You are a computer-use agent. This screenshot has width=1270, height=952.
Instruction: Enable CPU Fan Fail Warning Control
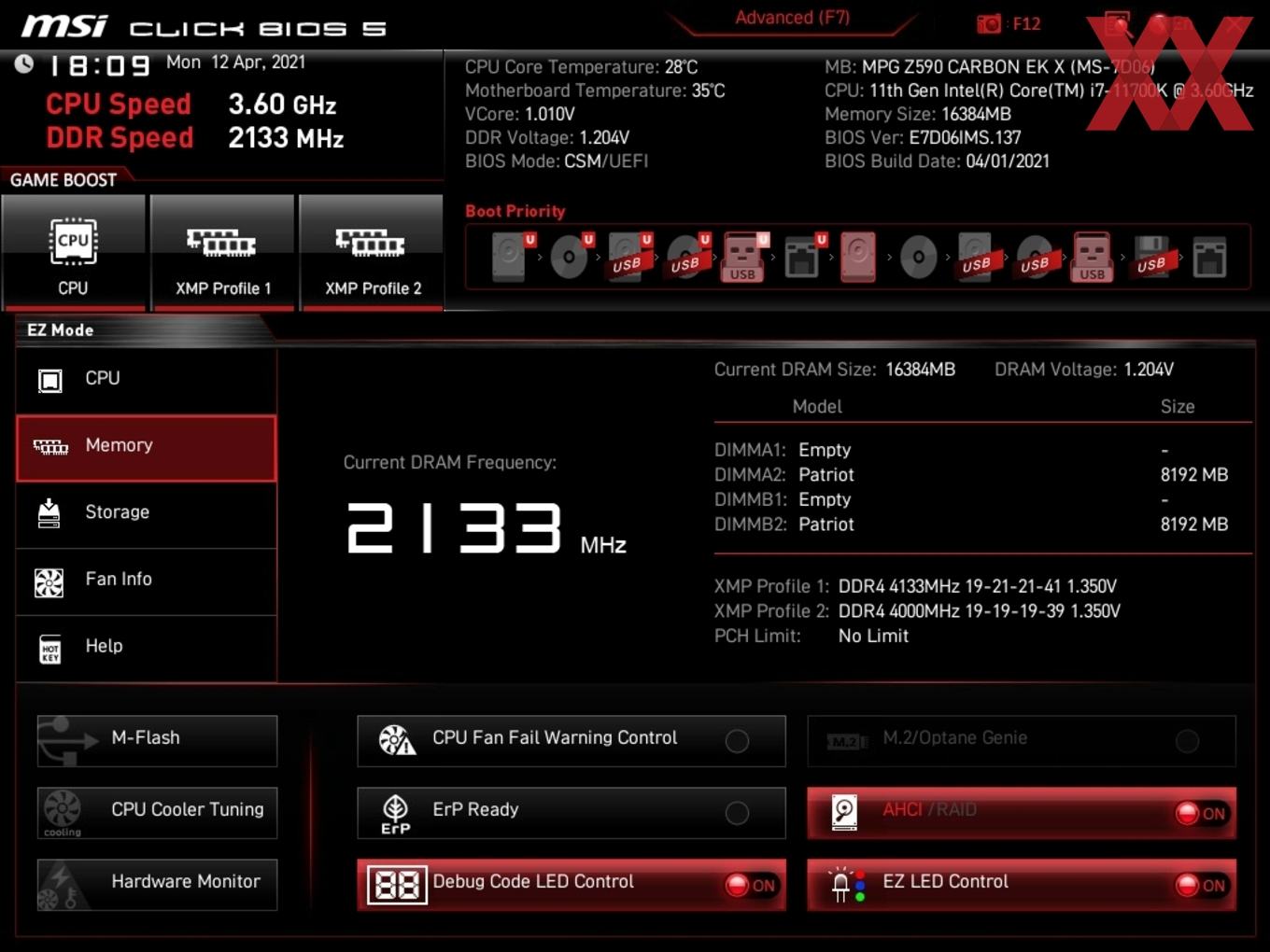(737, 740)
